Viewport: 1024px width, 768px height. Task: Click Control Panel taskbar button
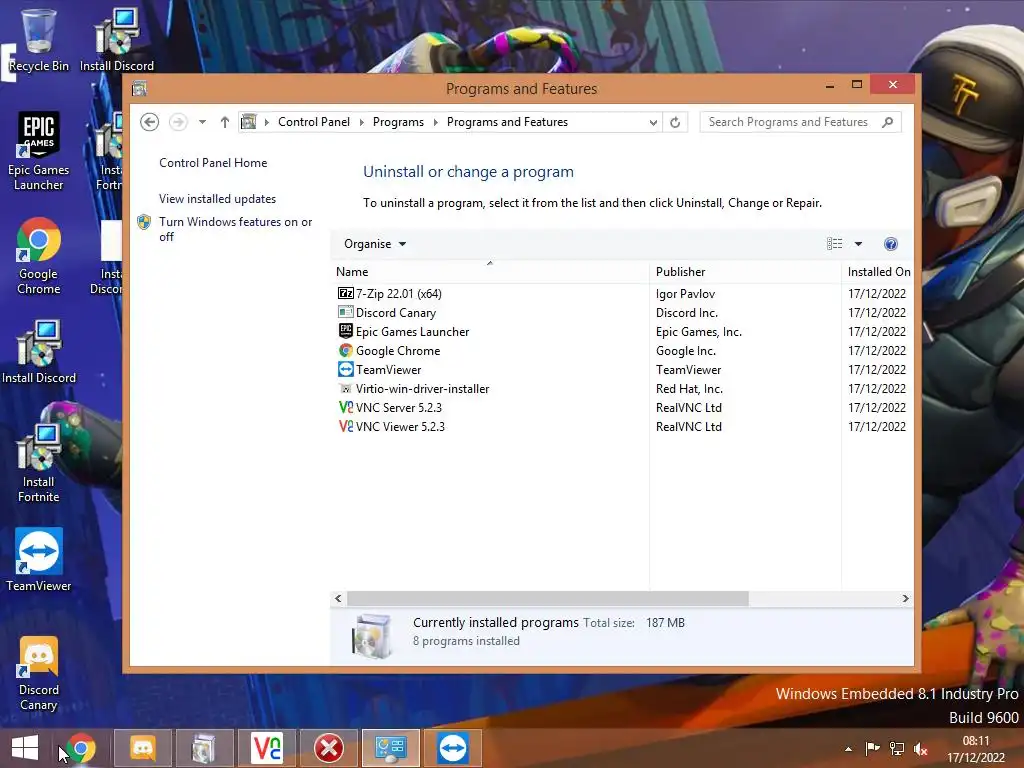pos(391,748)
